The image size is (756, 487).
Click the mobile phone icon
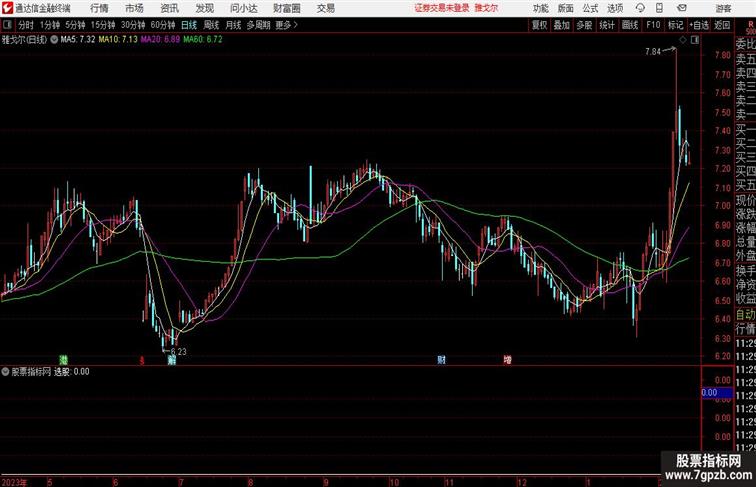[659, 8]
